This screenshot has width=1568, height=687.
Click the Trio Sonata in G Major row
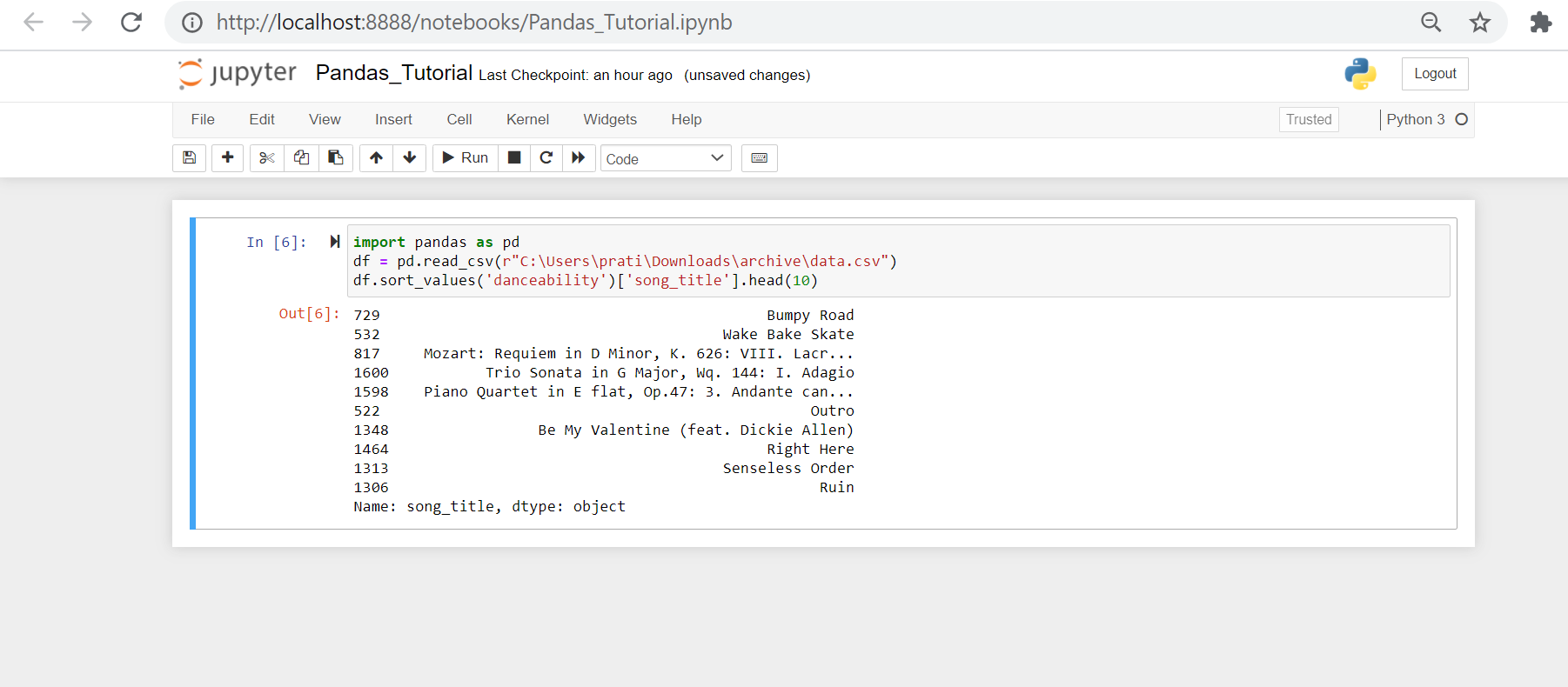(604, 372)
